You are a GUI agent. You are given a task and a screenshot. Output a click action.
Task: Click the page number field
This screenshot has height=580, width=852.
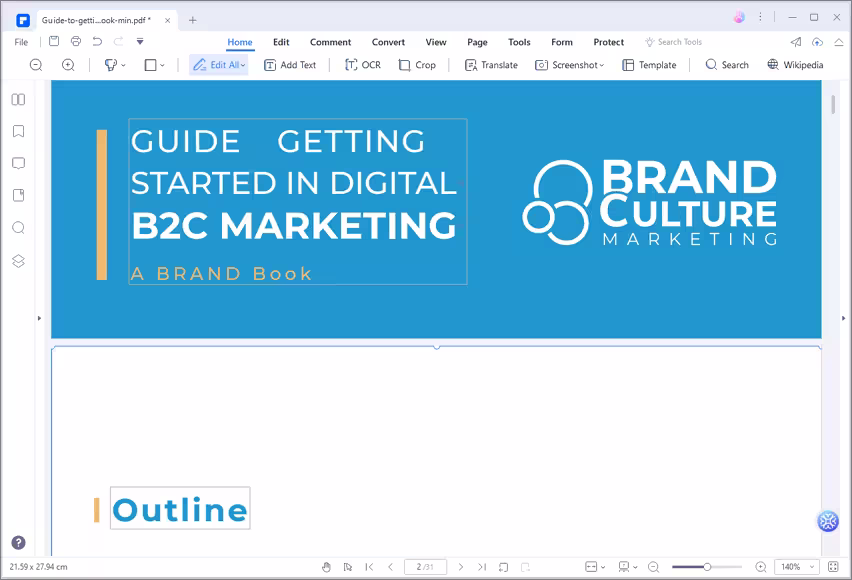[425, 567]
